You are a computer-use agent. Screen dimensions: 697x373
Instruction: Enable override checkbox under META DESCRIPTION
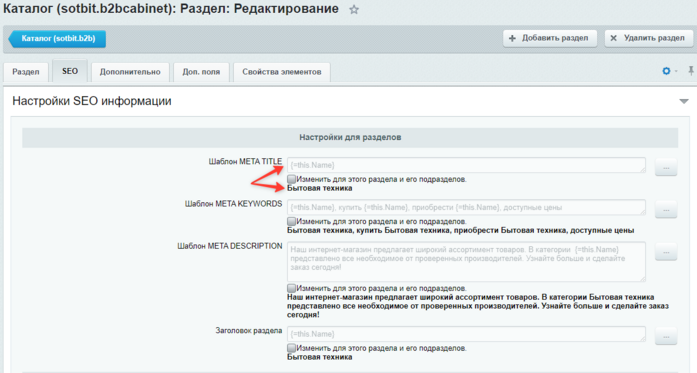[x=291, y=288]
